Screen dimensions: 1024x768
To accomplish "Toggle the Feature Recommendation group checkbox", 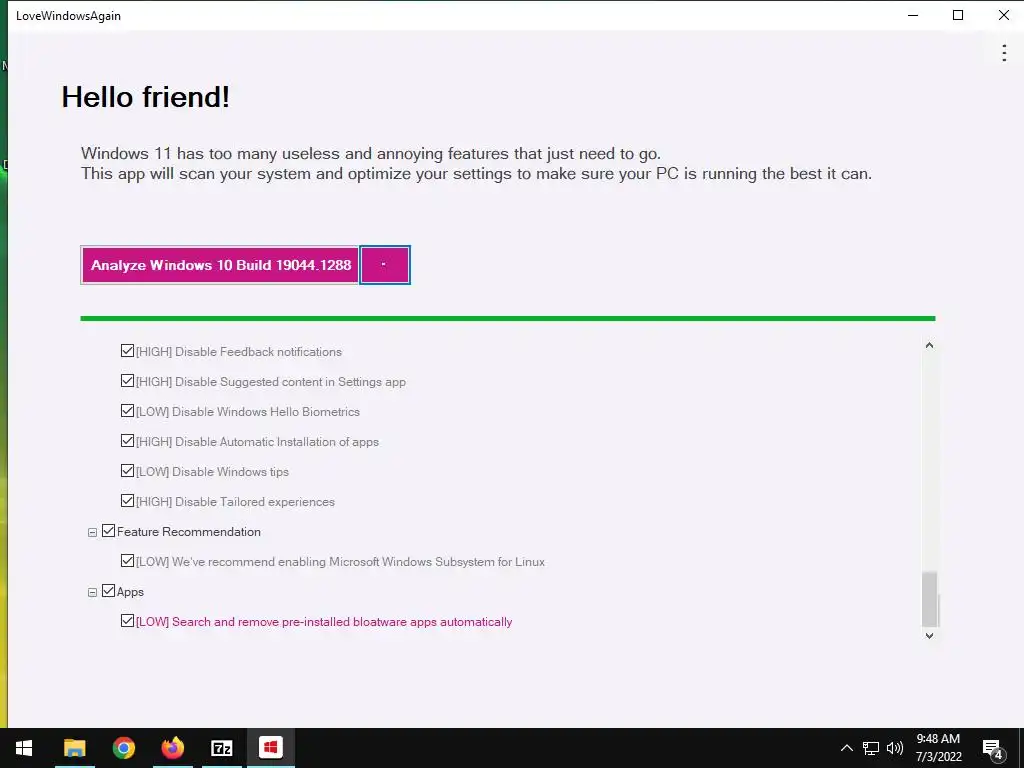I will click(x=108, y=532).
